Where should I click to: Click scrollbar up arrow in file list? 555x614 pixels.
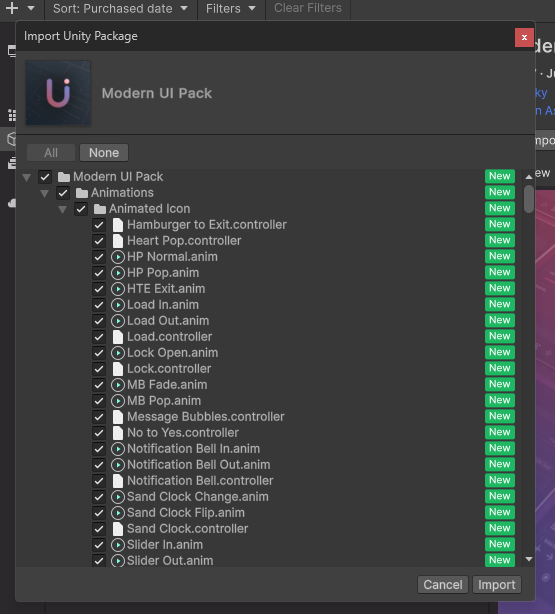point(529,177)
